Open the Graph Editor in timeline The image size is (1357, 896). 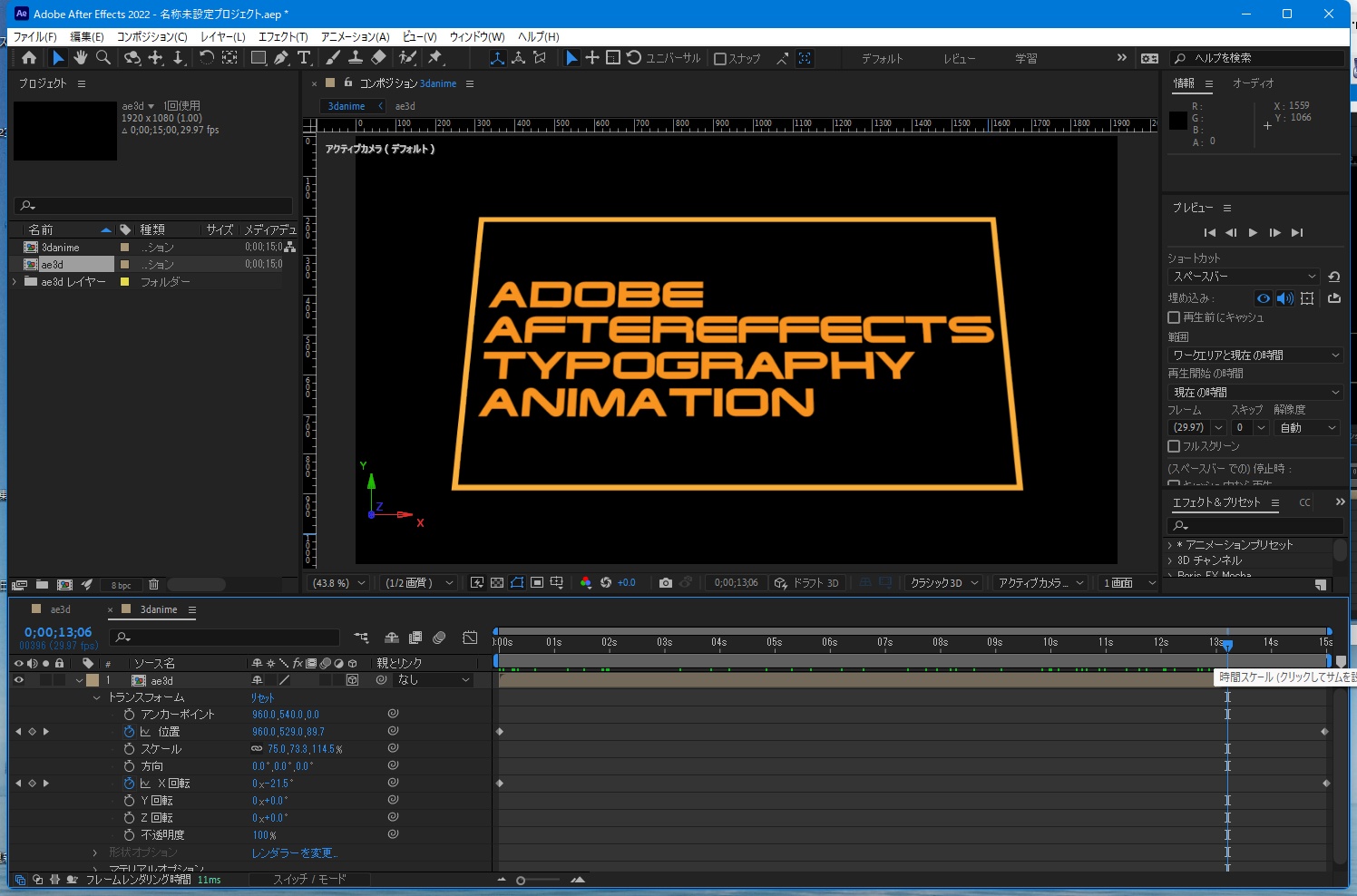pyautogui.click(x=470, y=638)
